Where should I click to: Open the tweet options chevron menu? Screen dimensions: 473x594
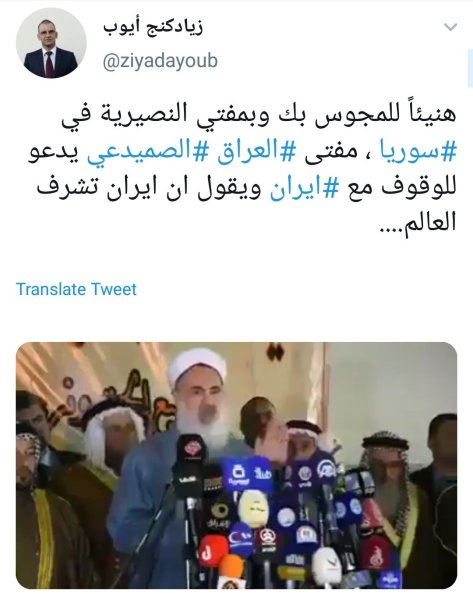pyautogui.click(x=450, y=27)
